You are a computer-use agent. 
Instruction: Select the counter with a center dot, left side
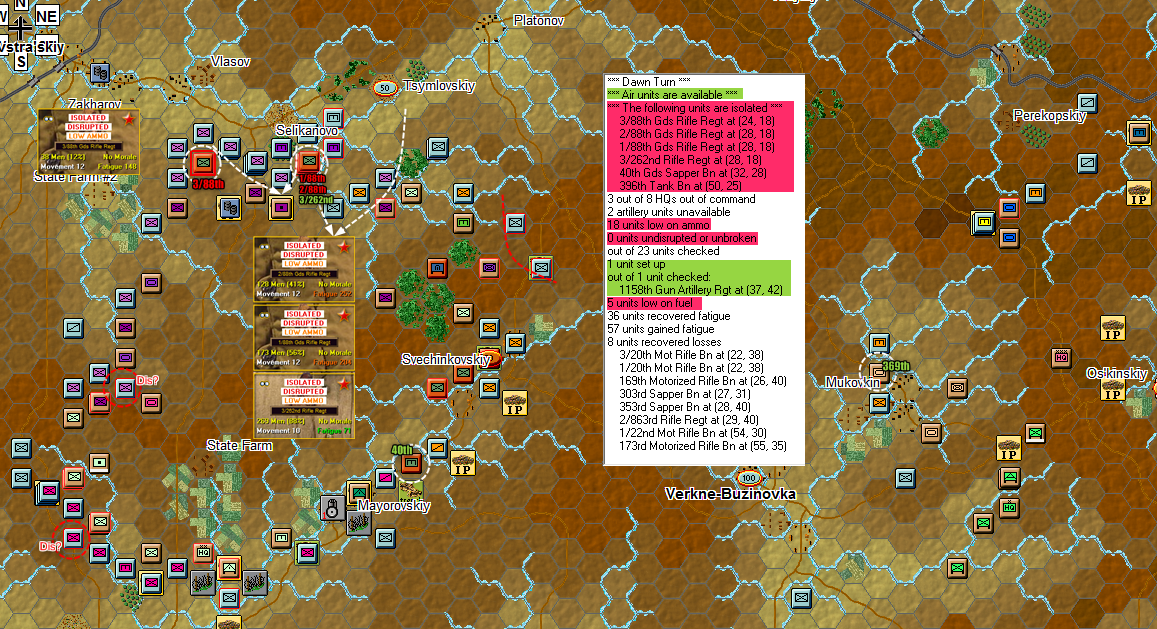coord(99,463)
